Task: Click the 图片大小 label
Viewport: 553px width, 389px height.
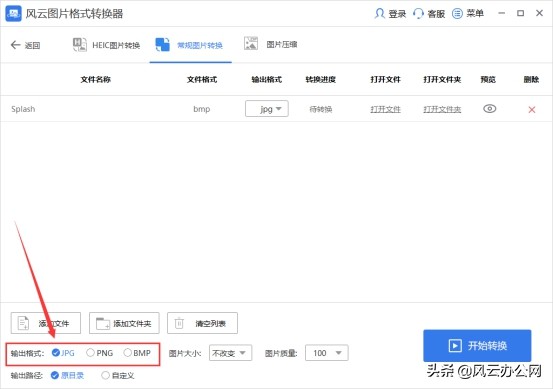Action: (x=185, y=353)
